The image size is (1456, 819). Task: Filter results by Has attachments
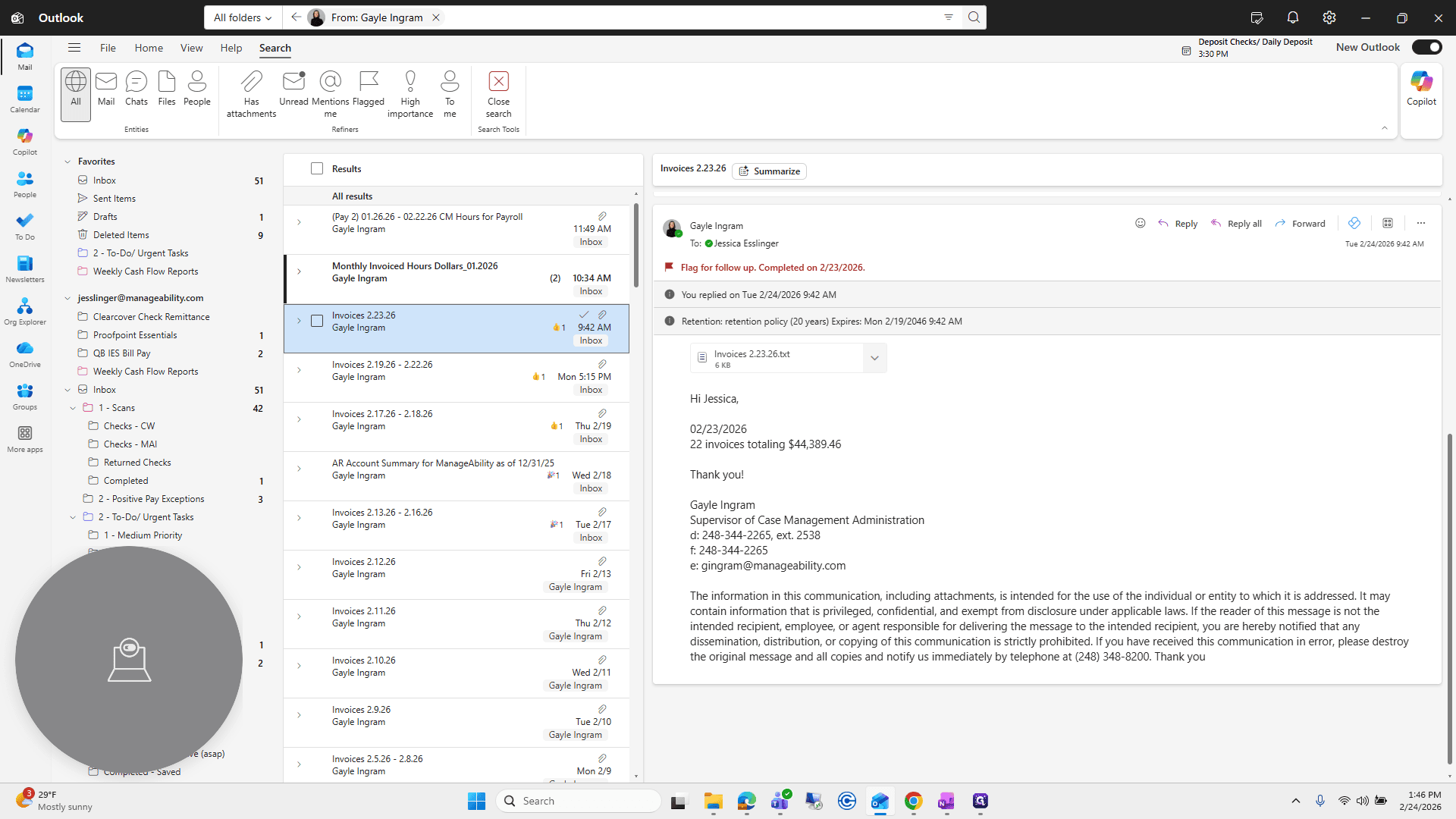point(251,94)
